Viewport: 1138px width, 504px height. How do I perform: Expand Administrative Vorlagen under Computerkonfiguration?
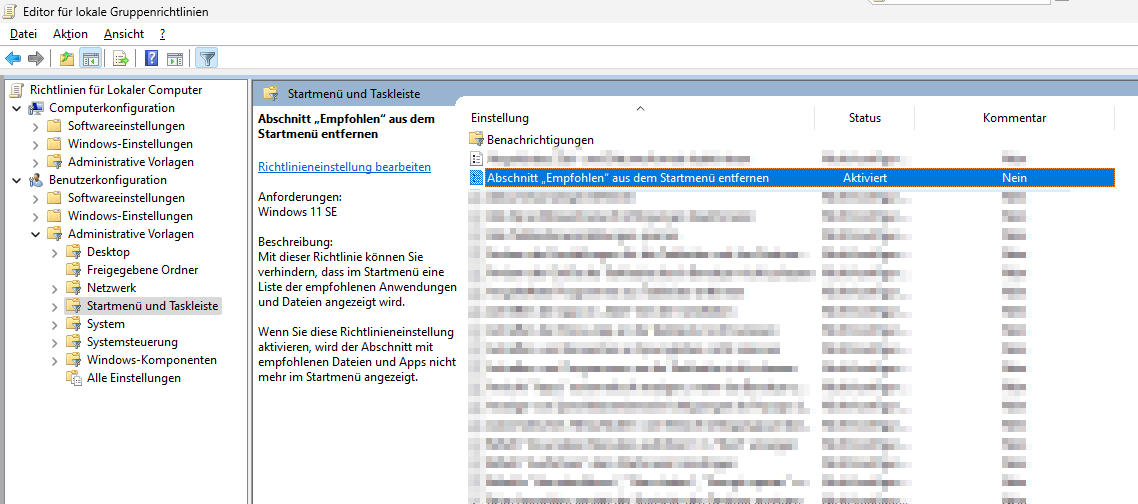(36, 162)
